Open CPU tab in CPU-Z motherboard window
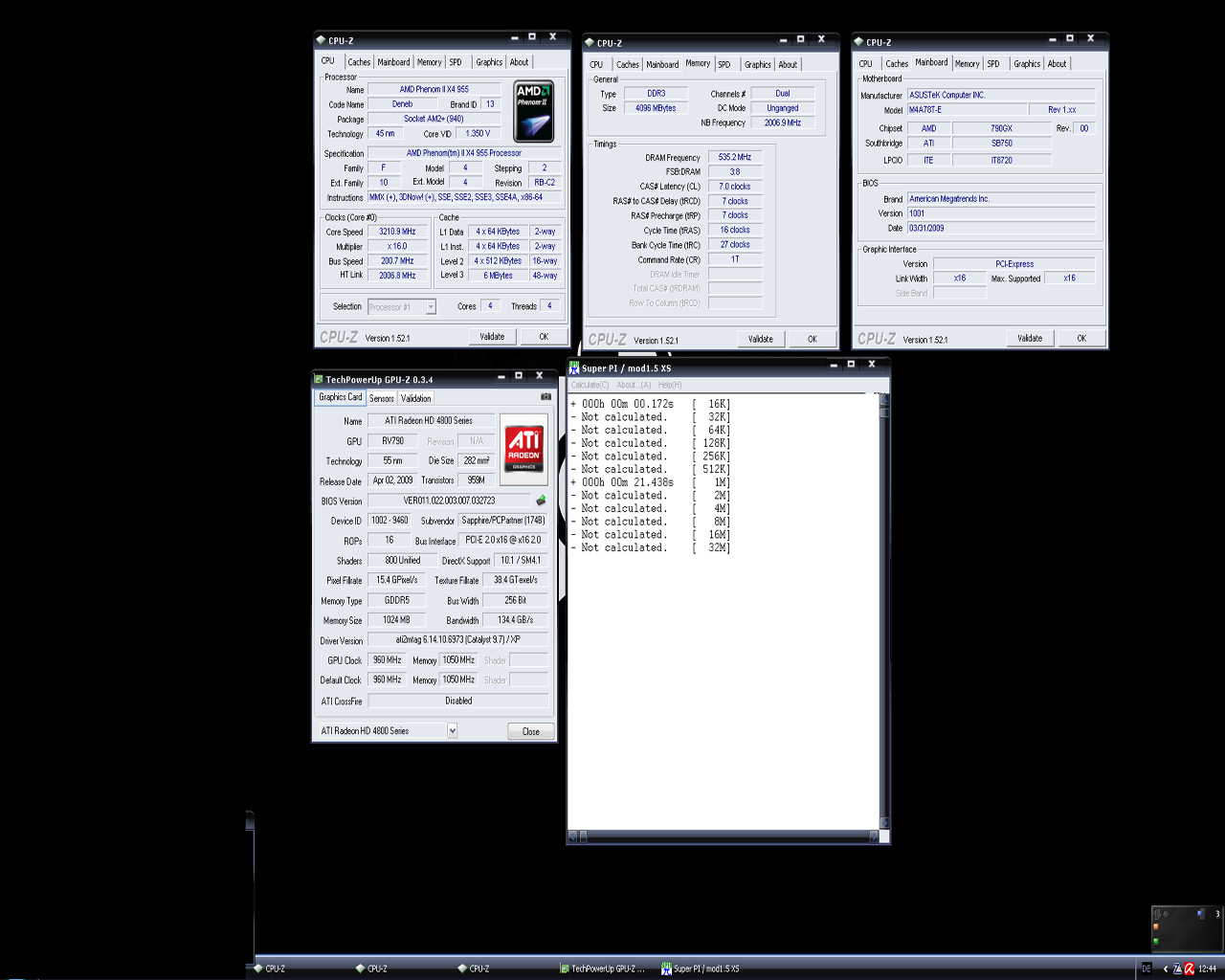Viewport: 1225px width, 980px height. [865, 64]
